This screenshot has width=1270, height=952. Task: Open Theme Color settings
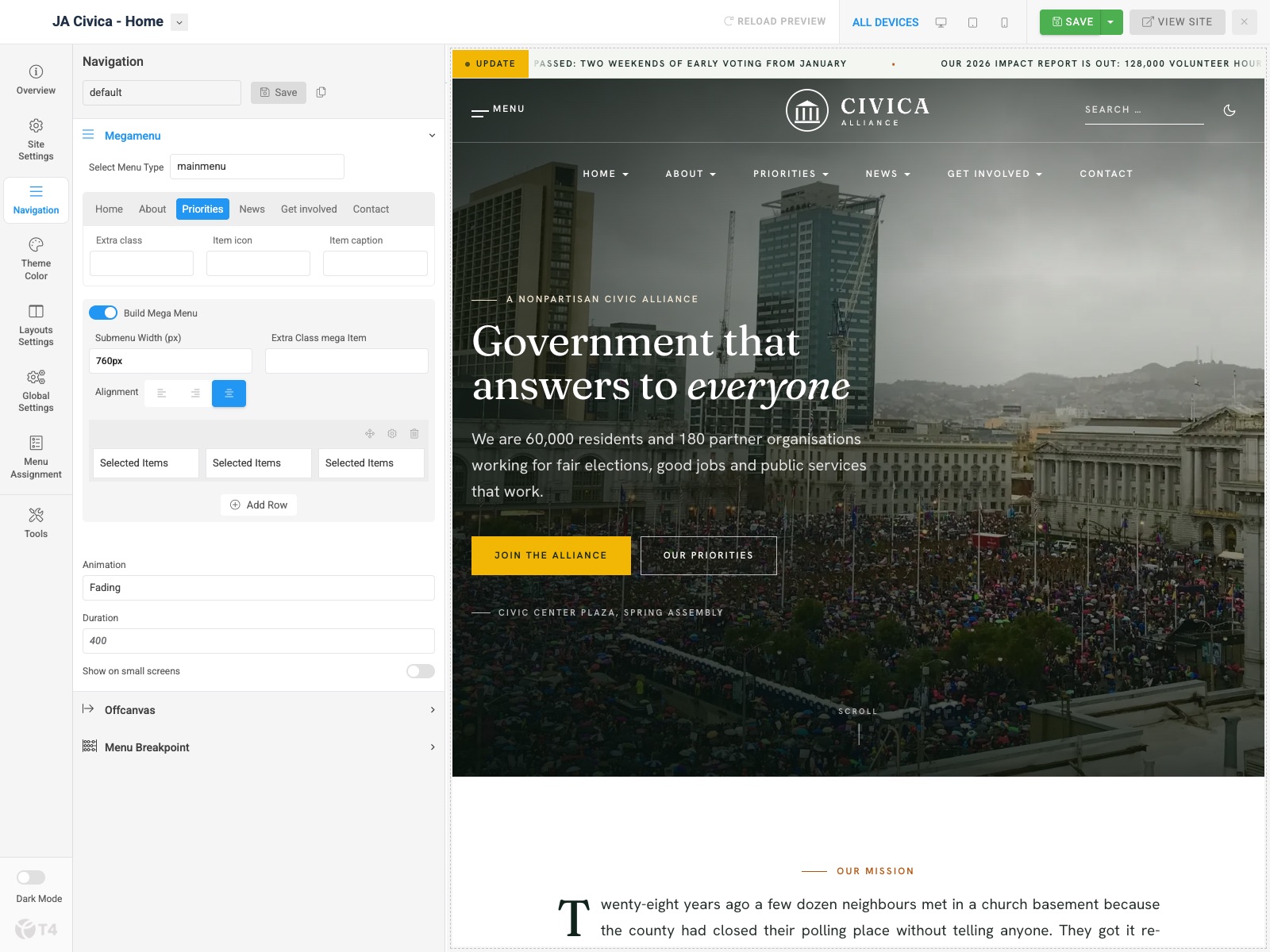(36, 259)
